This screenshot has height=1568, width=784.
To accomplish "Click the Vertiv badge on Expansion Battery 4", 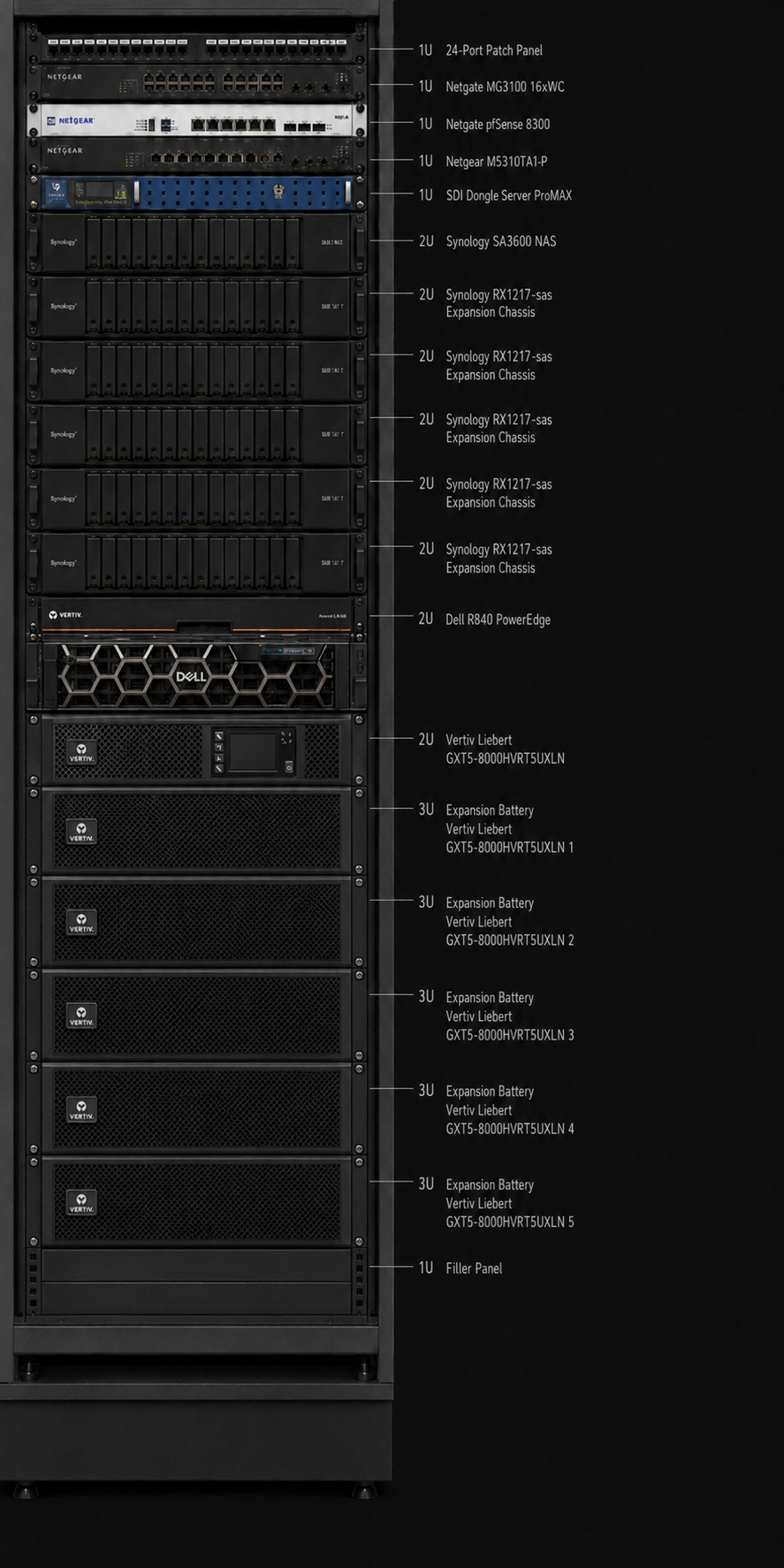I will click(x=81, y=1110).
